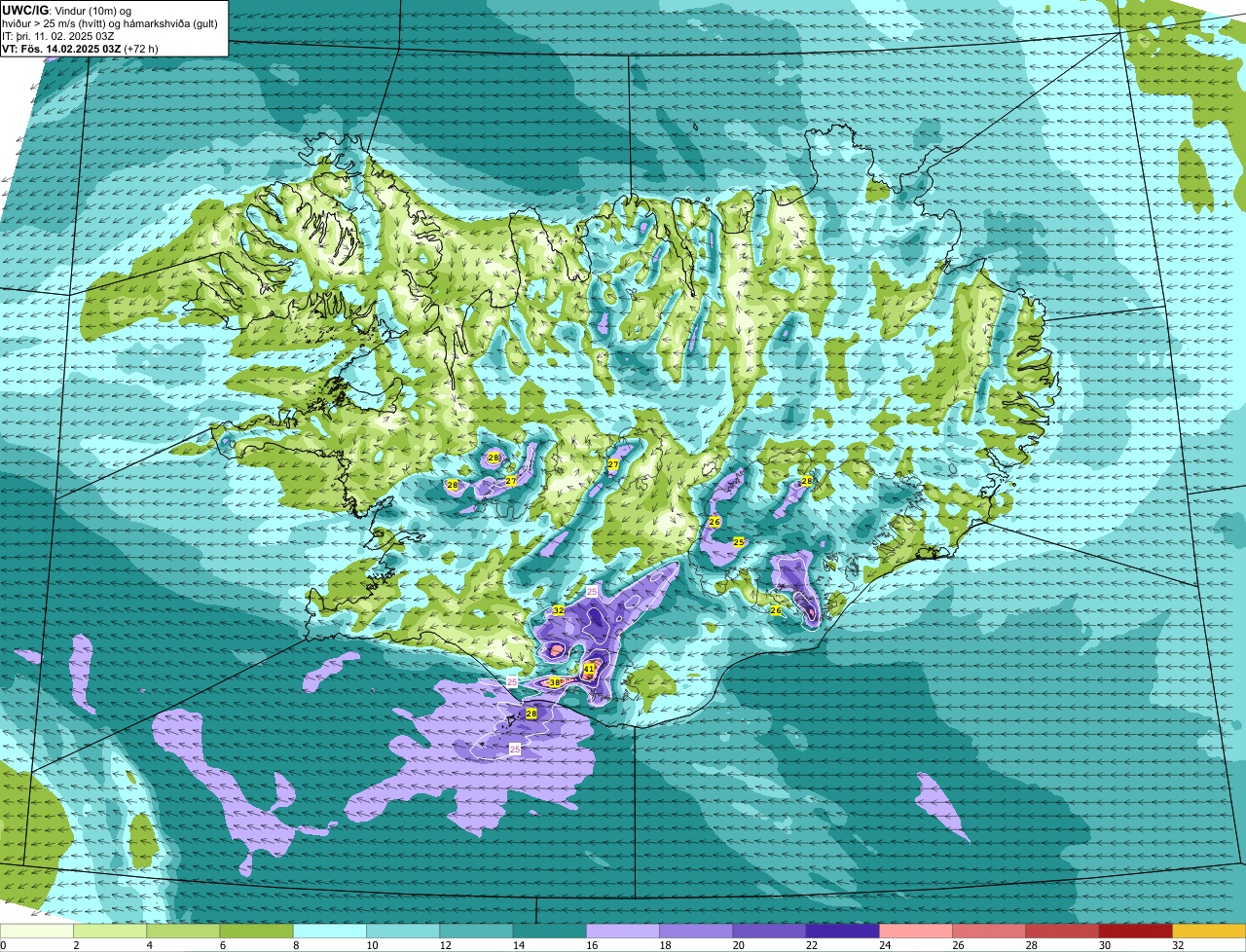Click the 16–18 m/s light lavender legend swatch

point(623,932)
